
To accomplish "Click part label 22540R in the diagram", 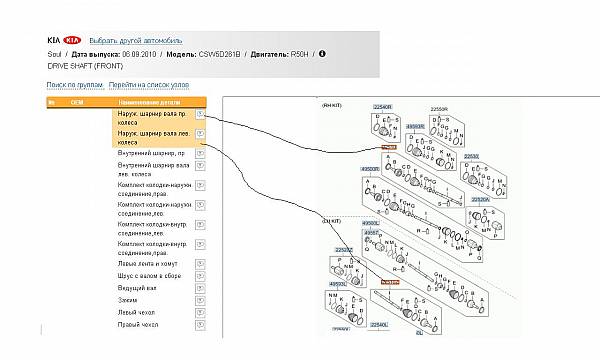I will tap(383, 107).
